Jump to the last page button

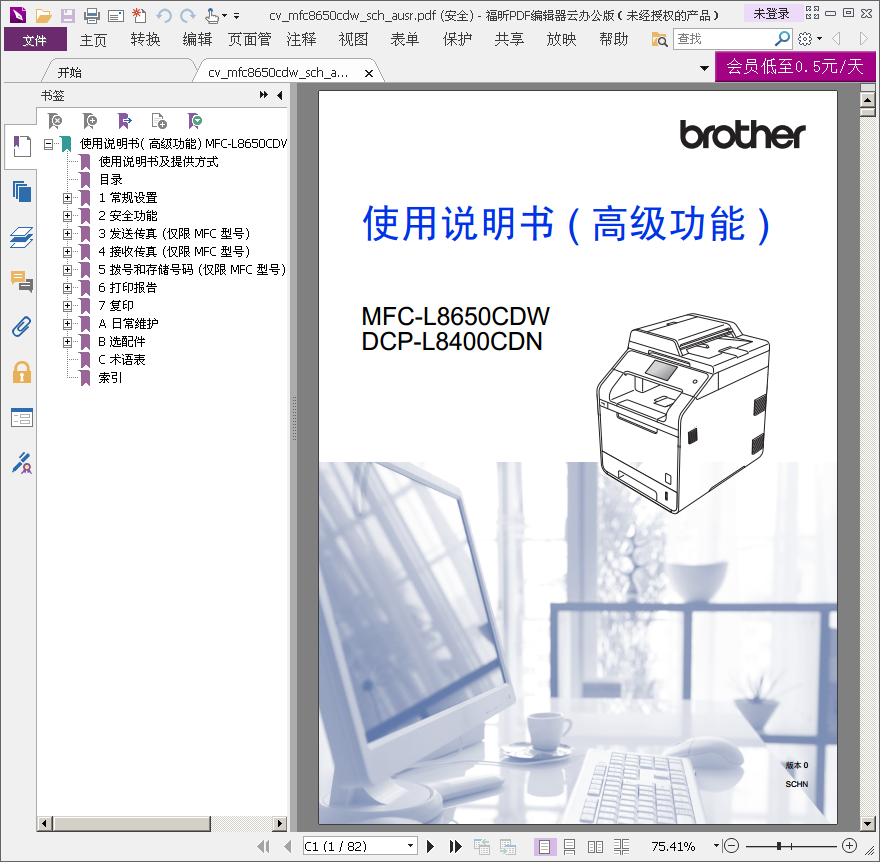tap(455, 846)
